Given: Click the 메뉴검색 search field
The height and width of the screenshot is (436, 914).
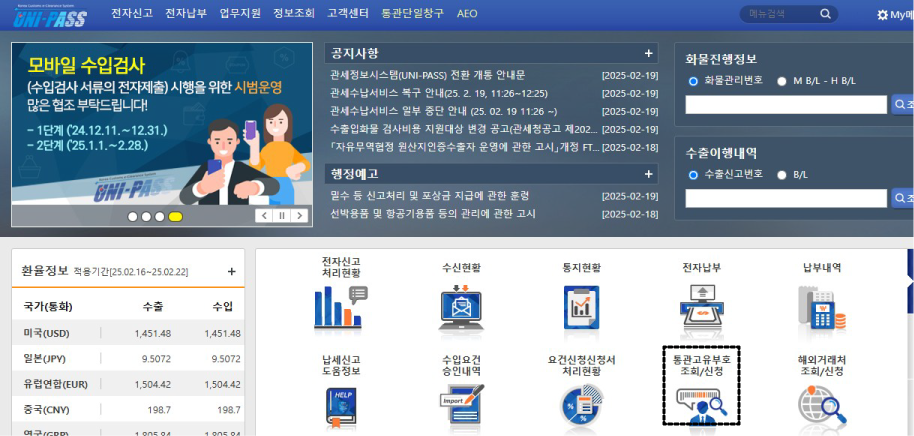Looking at the screenshot, I should pos(780,14).
